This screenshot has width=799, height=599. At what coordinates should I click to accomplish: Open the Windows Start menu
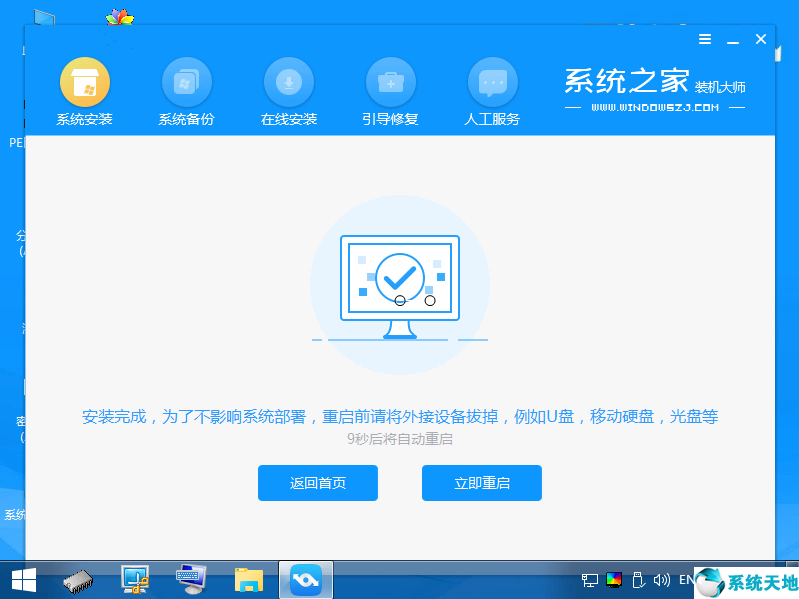click(23, 581)
